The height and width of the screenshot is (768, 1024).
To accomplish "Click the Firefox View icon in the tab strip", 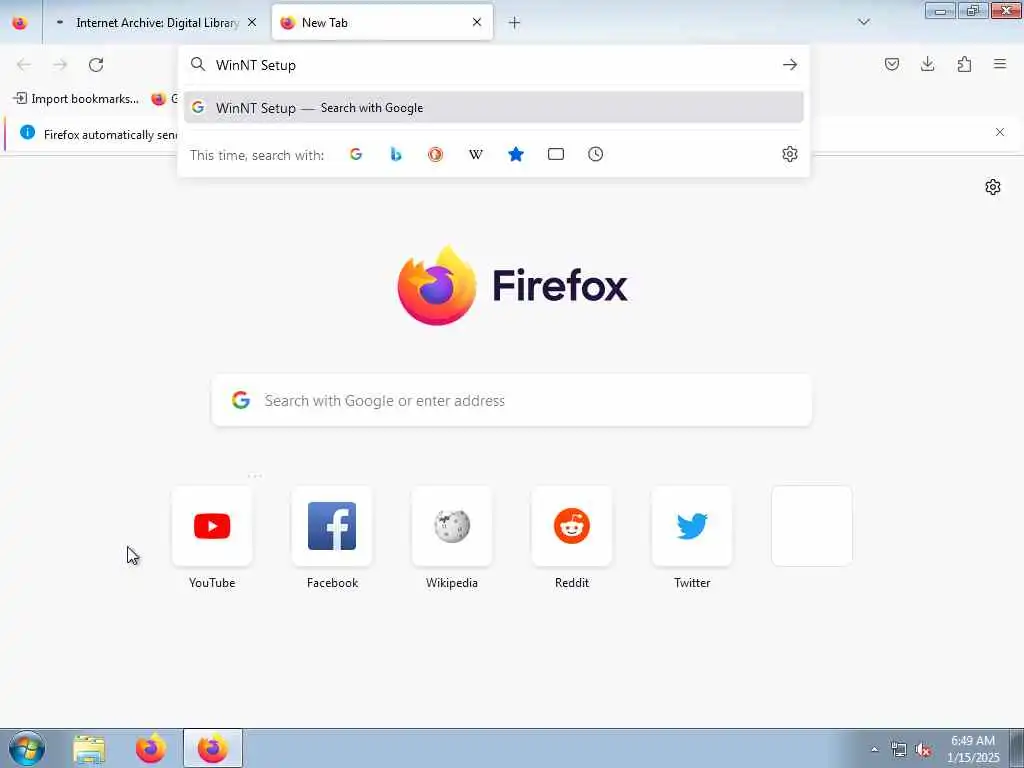I will pyautogui.click(x=20, y=22).
